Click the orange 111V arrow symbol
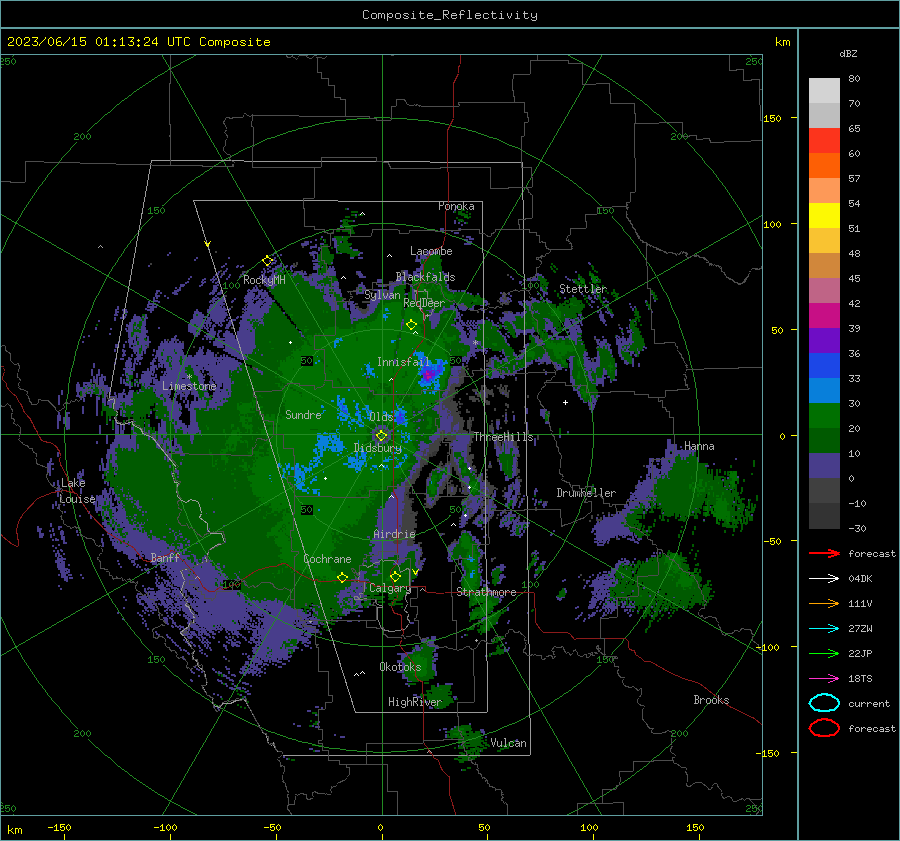The width and height of the screenshot is (900, 841). click(x=824, y=603)
